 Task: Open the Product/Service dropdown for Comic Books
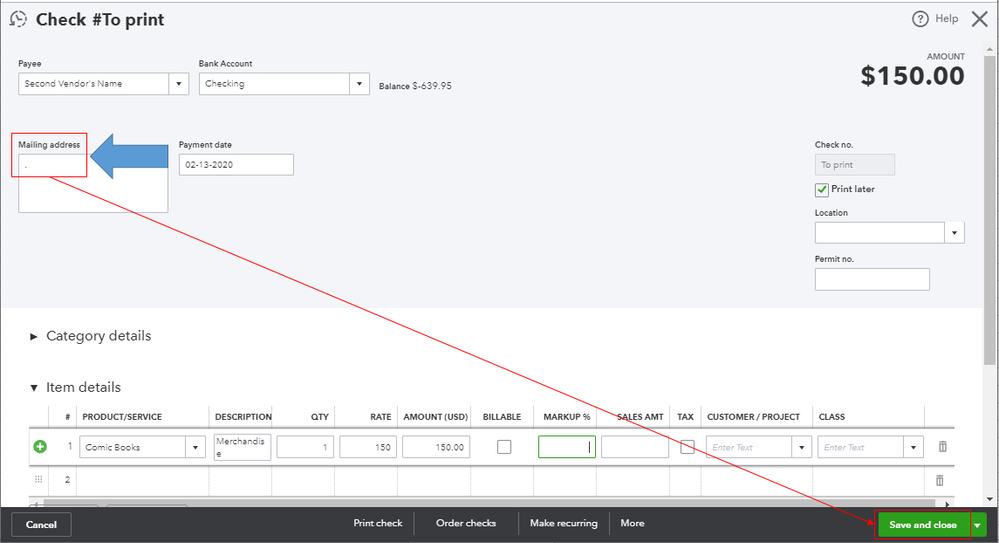tap(196, 447)
